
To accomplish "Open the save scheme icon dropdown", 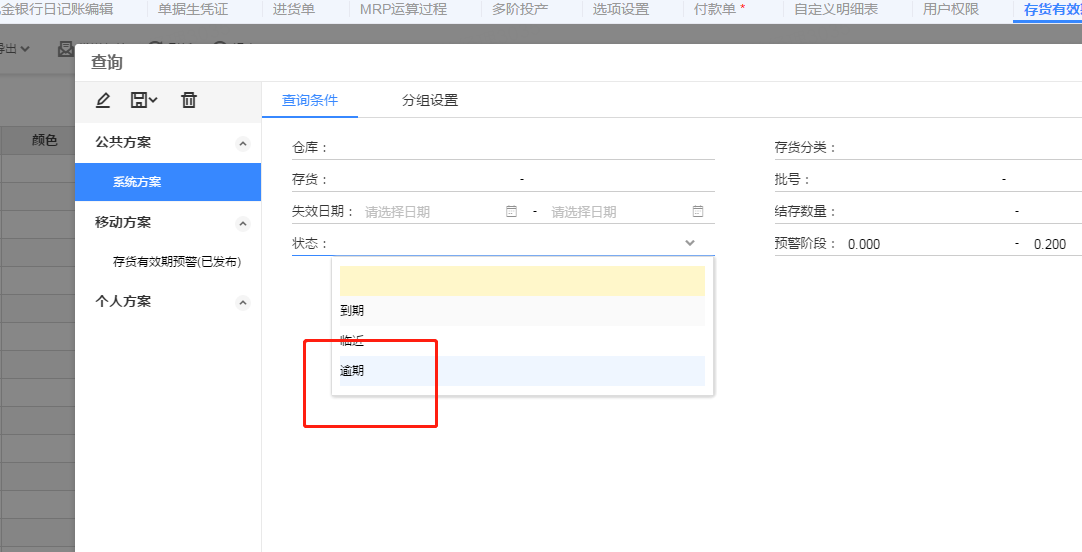I will pyautogui.click(x=144, y=100).
